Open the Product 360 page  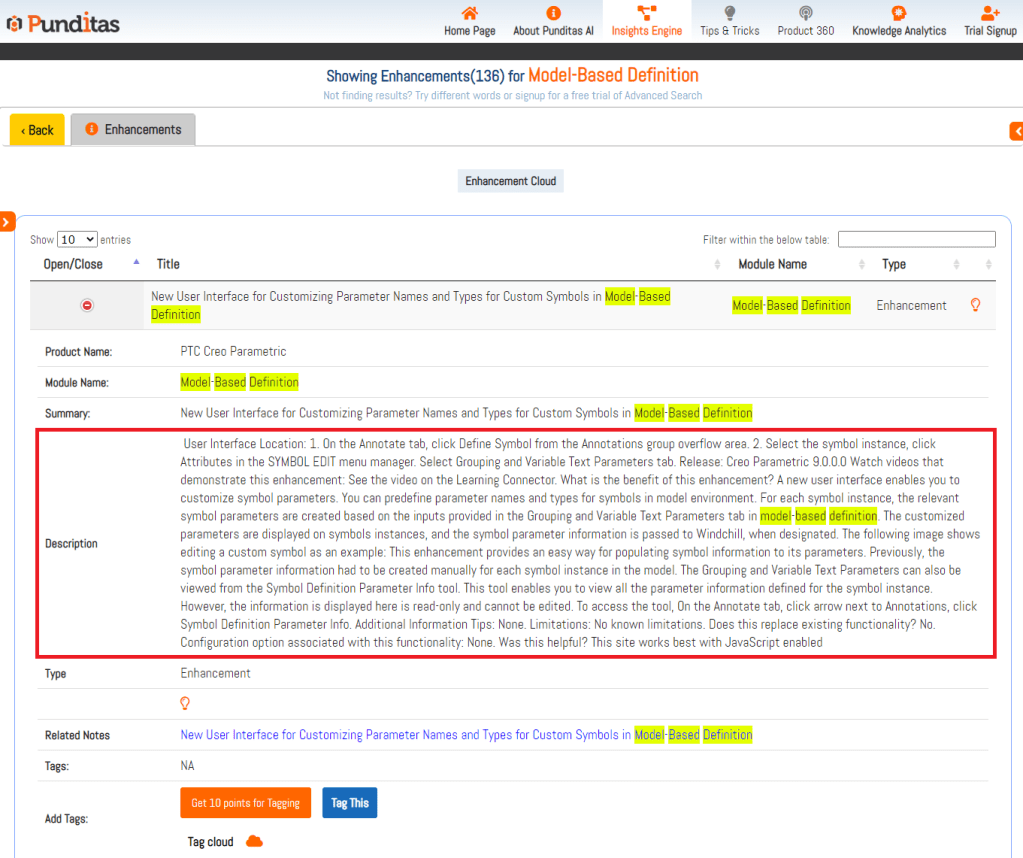click(x=805, y=21)
